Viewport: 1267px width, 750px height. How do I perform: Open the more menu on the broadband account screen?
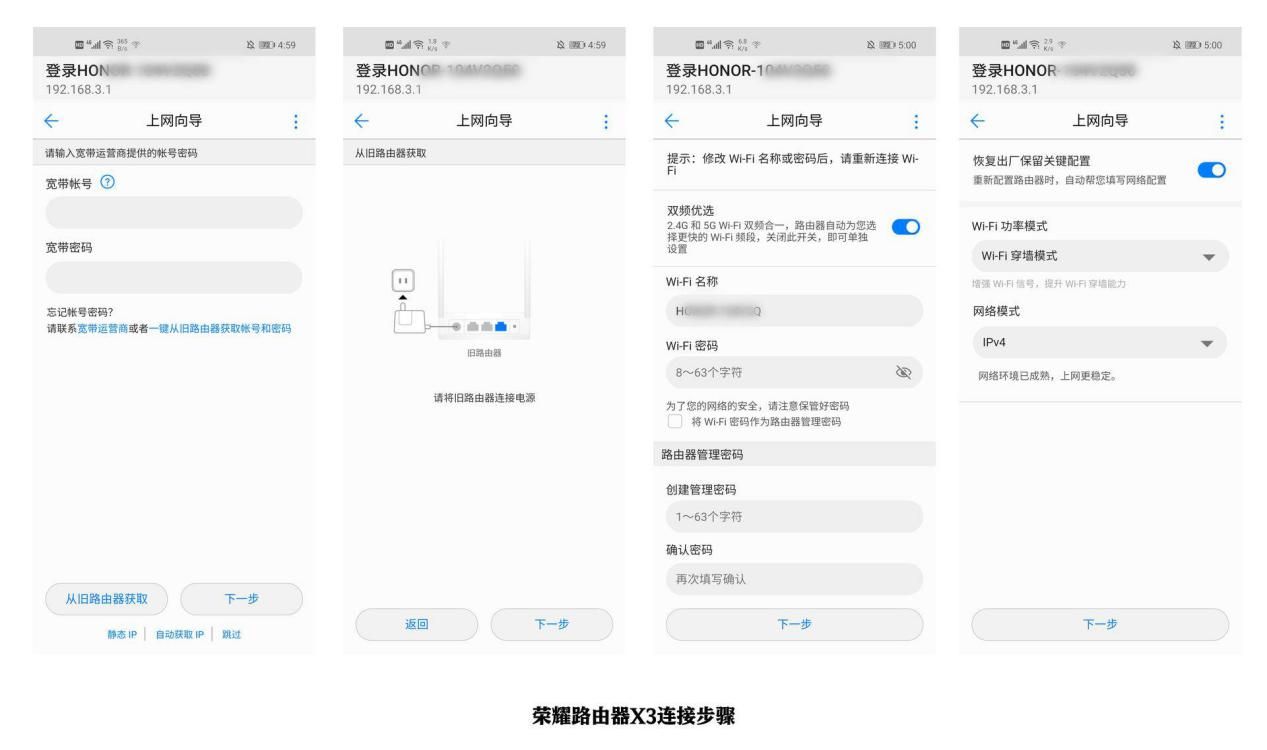tap(295, 122)
